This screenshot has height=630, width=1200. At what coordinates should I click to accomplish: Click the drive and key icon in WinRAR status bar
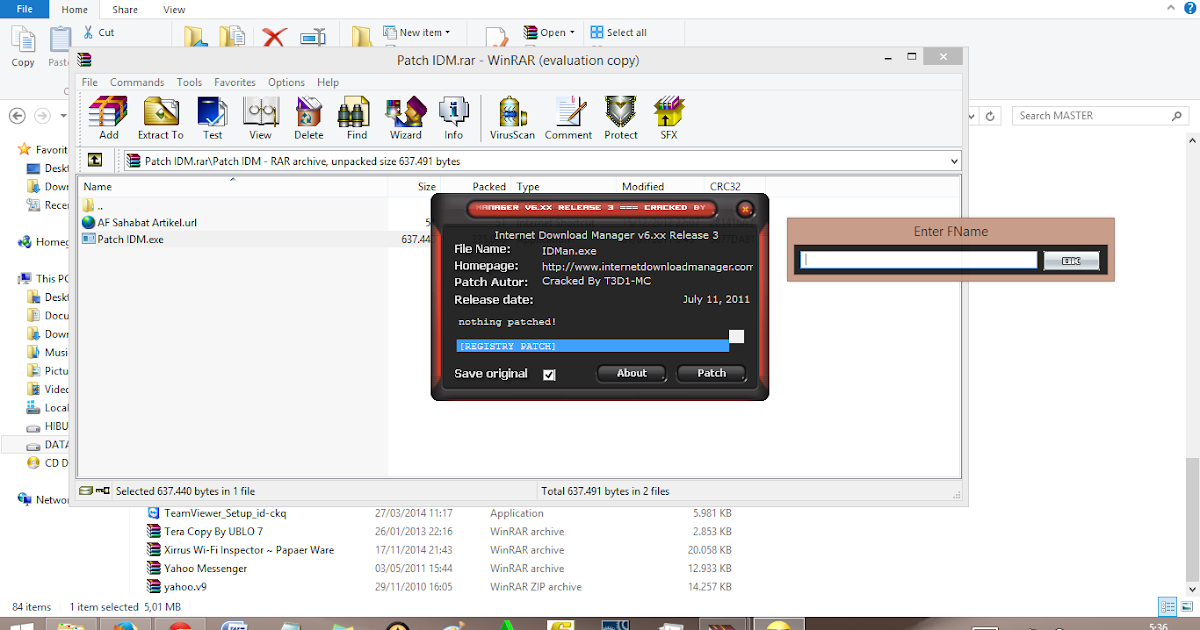tap(95, 491)
